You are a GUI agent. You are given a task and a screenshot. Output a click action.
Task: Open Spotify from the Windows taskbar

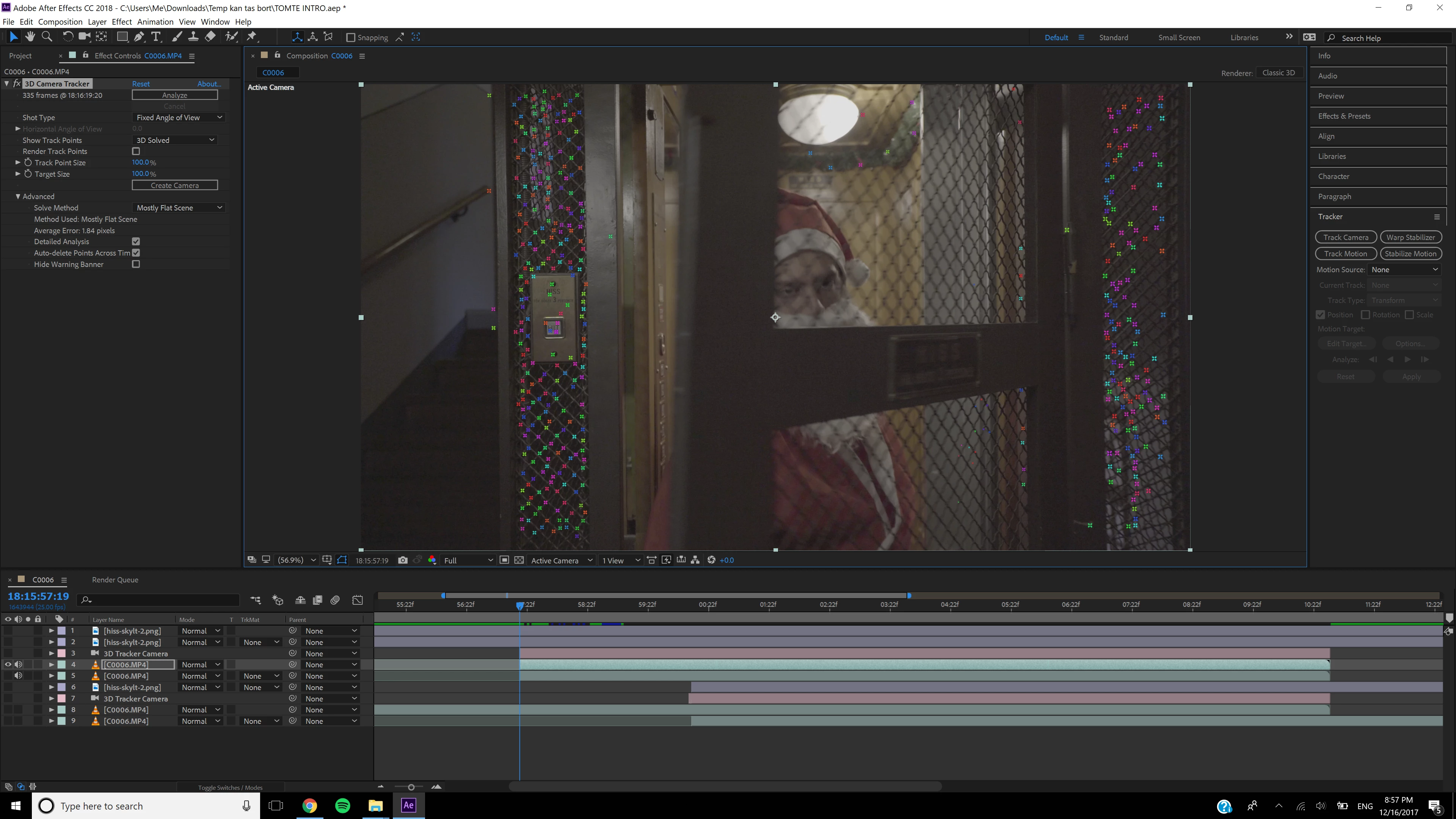342,805
